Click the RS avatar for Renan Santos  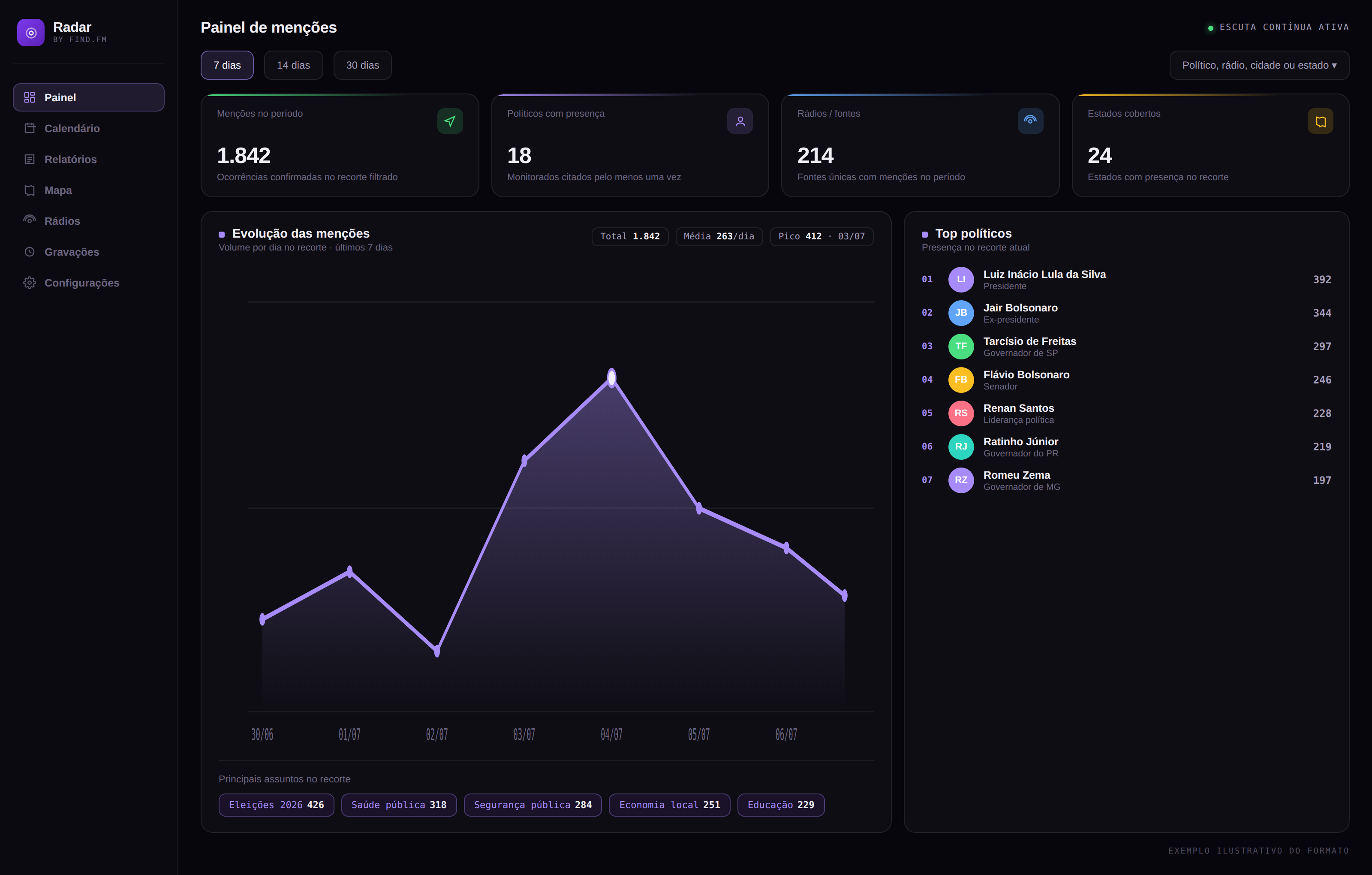pyautogui.click(x=961, y=413)
